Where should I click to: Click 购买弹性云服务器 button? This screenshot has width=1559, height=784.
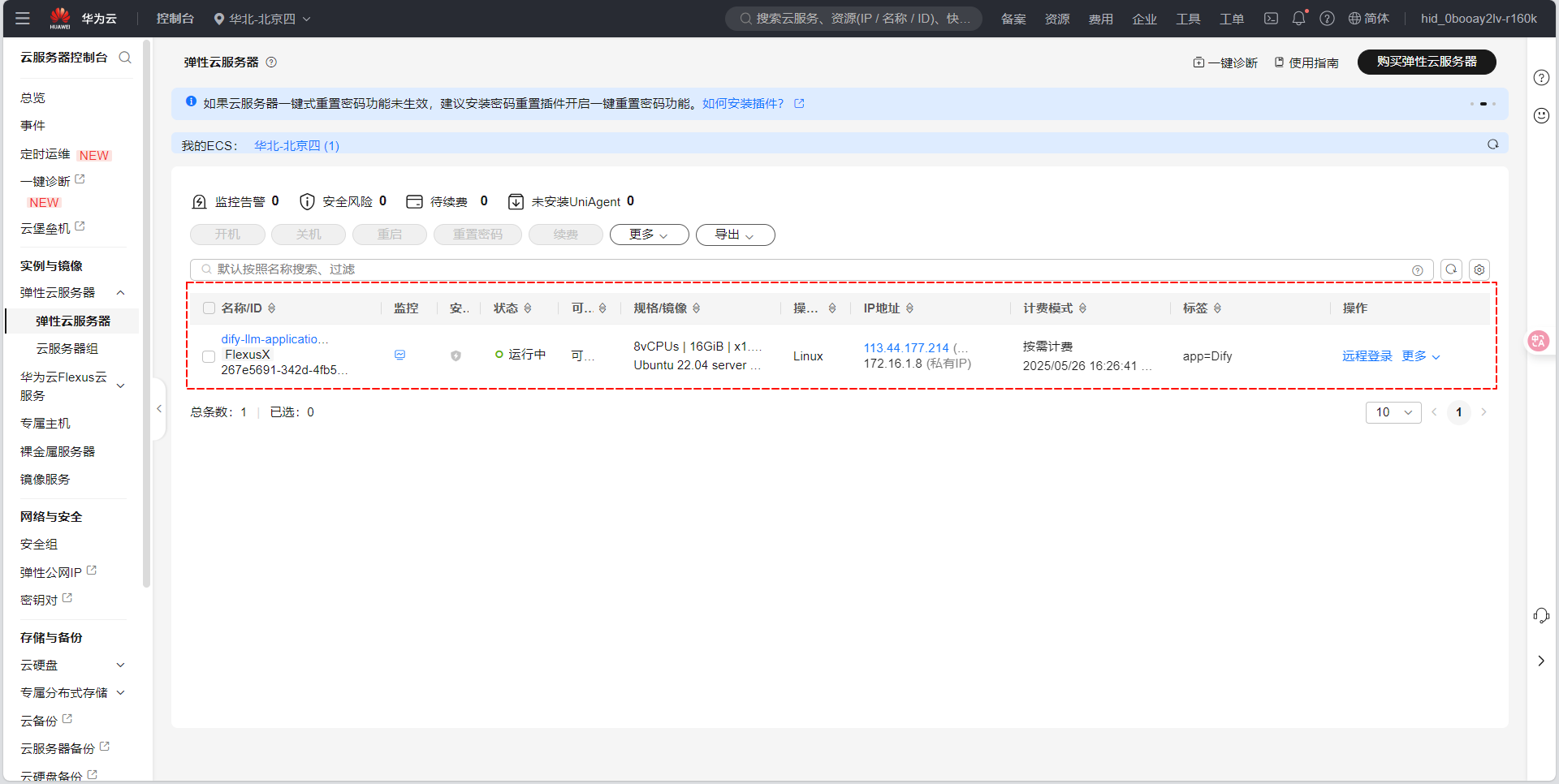(1427, 62)
